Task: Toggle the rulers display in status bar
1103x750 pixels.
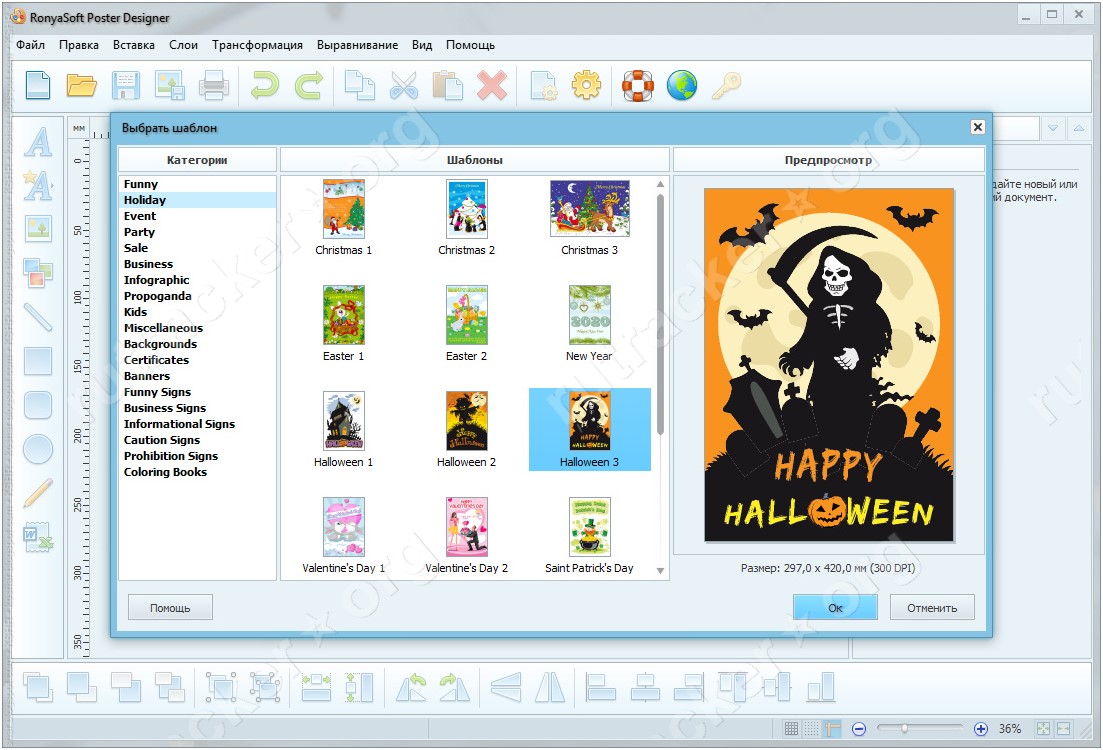Action: [x=831, y=729]
